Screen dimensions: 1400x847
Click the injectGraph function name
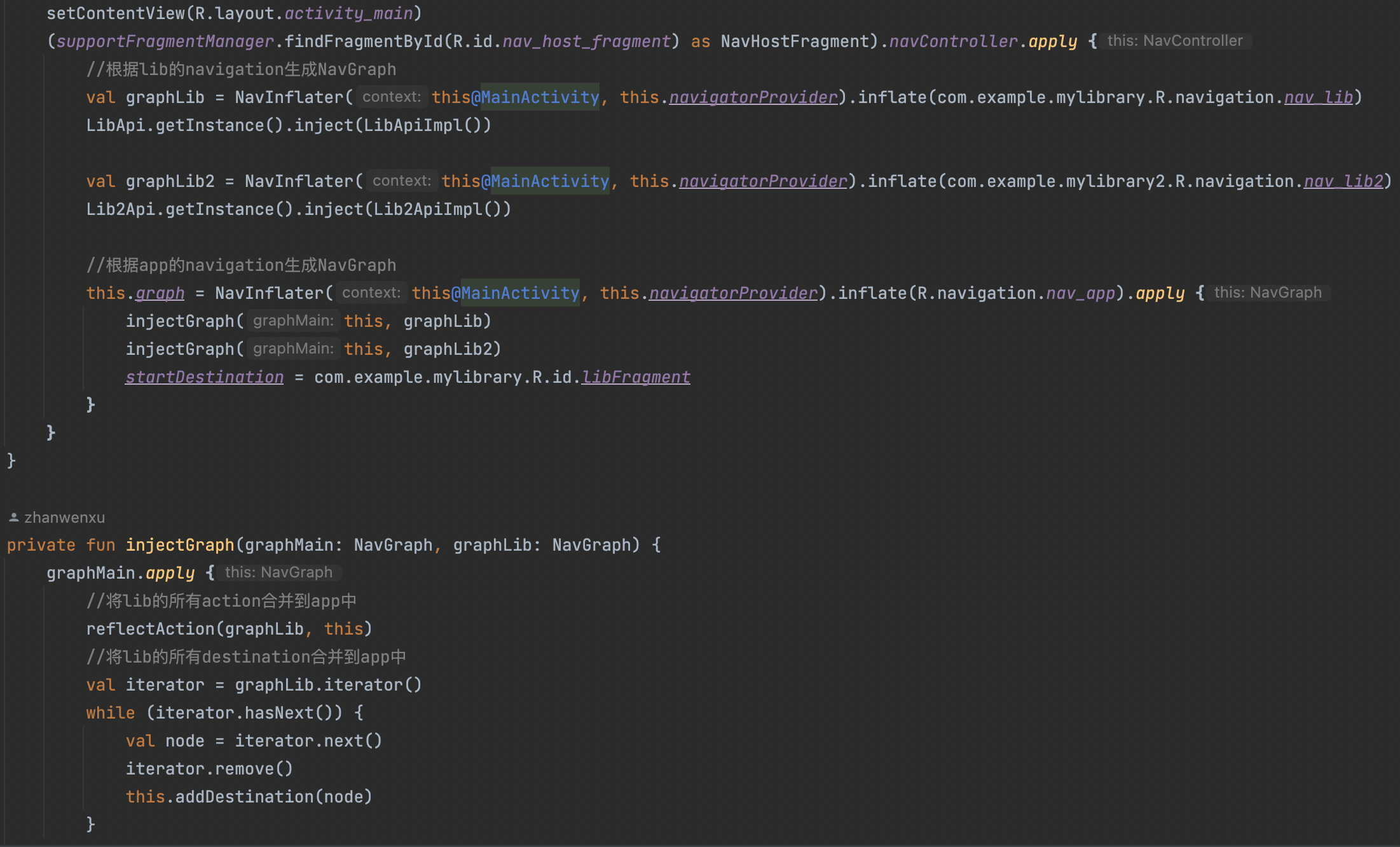(180, 544)
